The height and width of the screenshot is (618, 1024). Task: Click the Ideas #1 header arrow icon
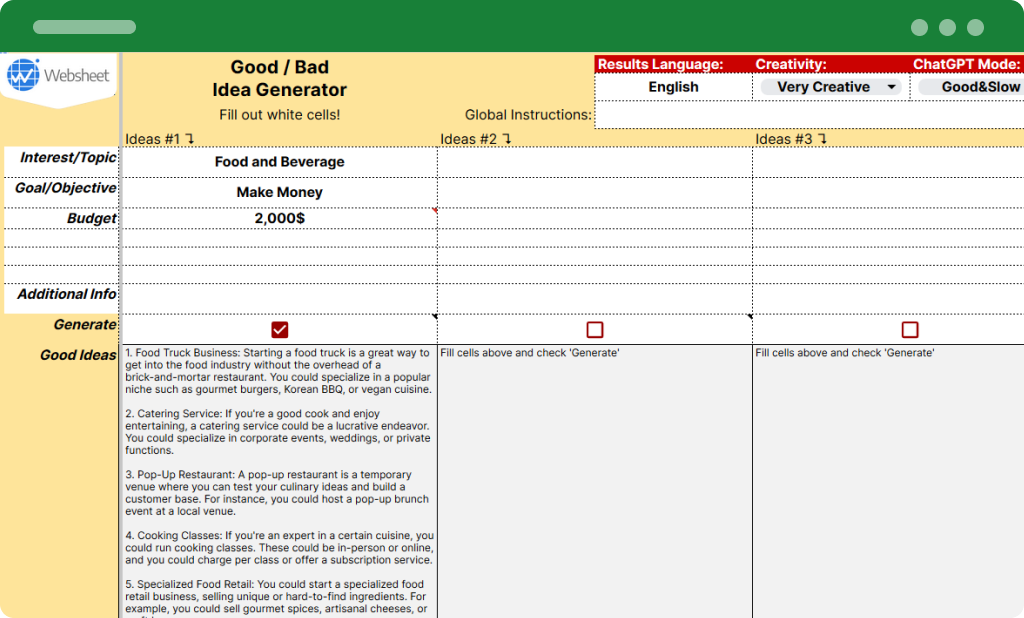(190, 140)
